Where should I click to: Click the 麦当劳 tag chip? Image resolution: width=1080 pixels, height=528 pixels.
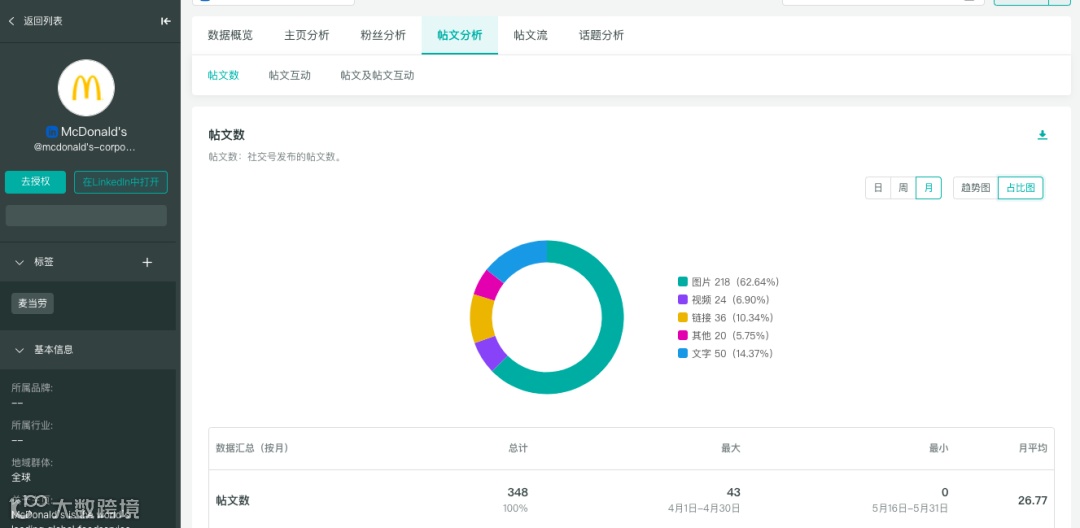pos(32,304)
